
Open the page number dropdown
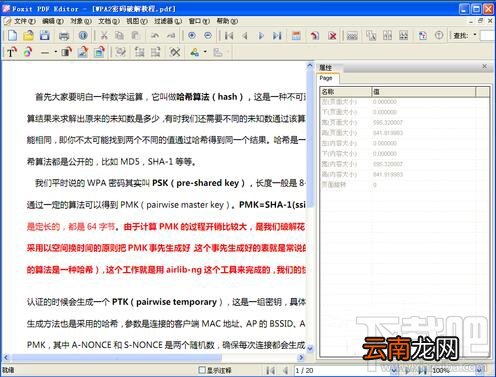[x=393, y=370]
